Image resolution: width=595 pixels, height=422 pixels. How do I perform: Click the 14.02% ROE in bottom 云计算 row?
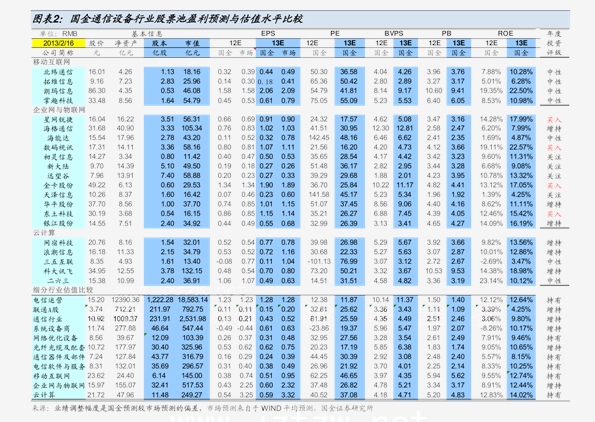pos(521,395)
